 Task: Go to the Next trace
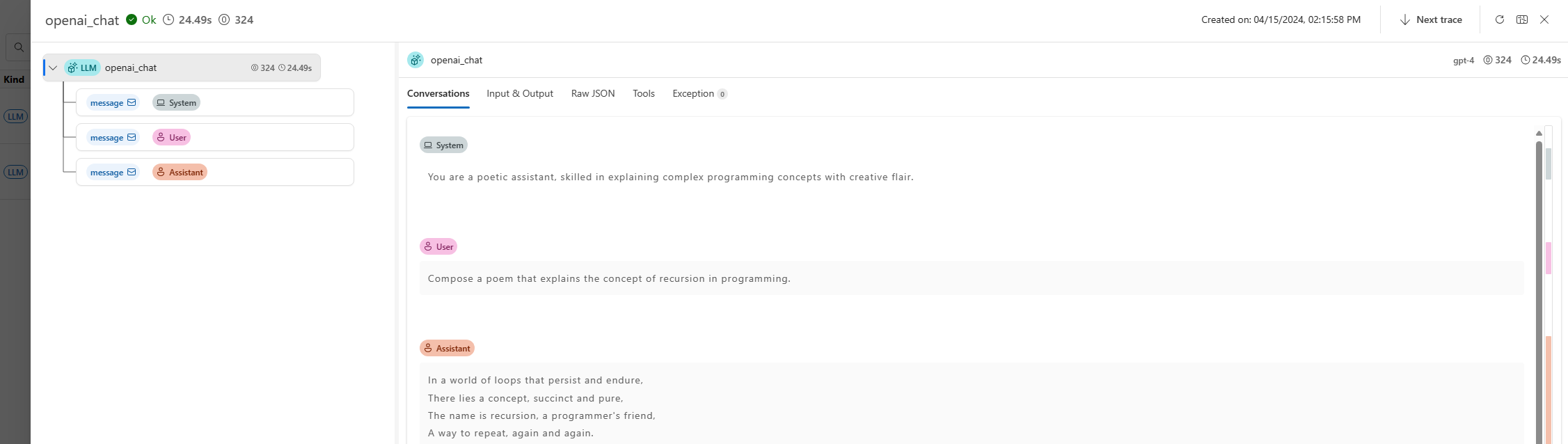point(1431,19)
